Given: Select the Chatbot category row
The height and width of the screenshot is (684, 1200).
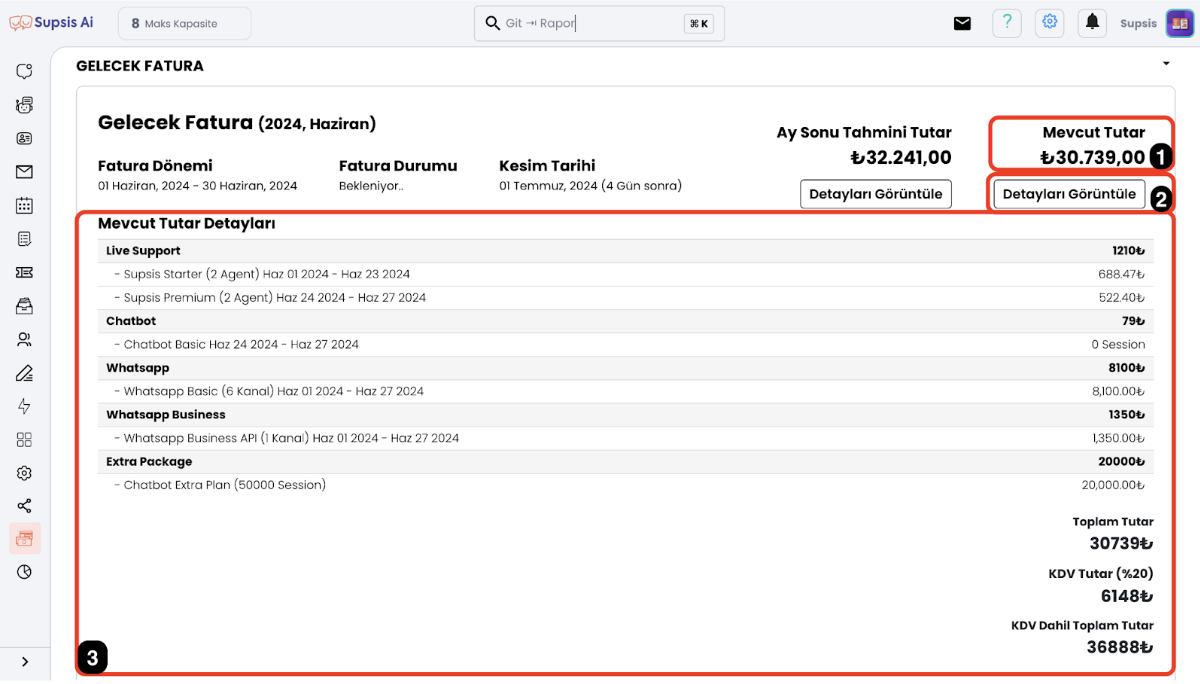Looking at the screenshot, I should click(626, 321).
